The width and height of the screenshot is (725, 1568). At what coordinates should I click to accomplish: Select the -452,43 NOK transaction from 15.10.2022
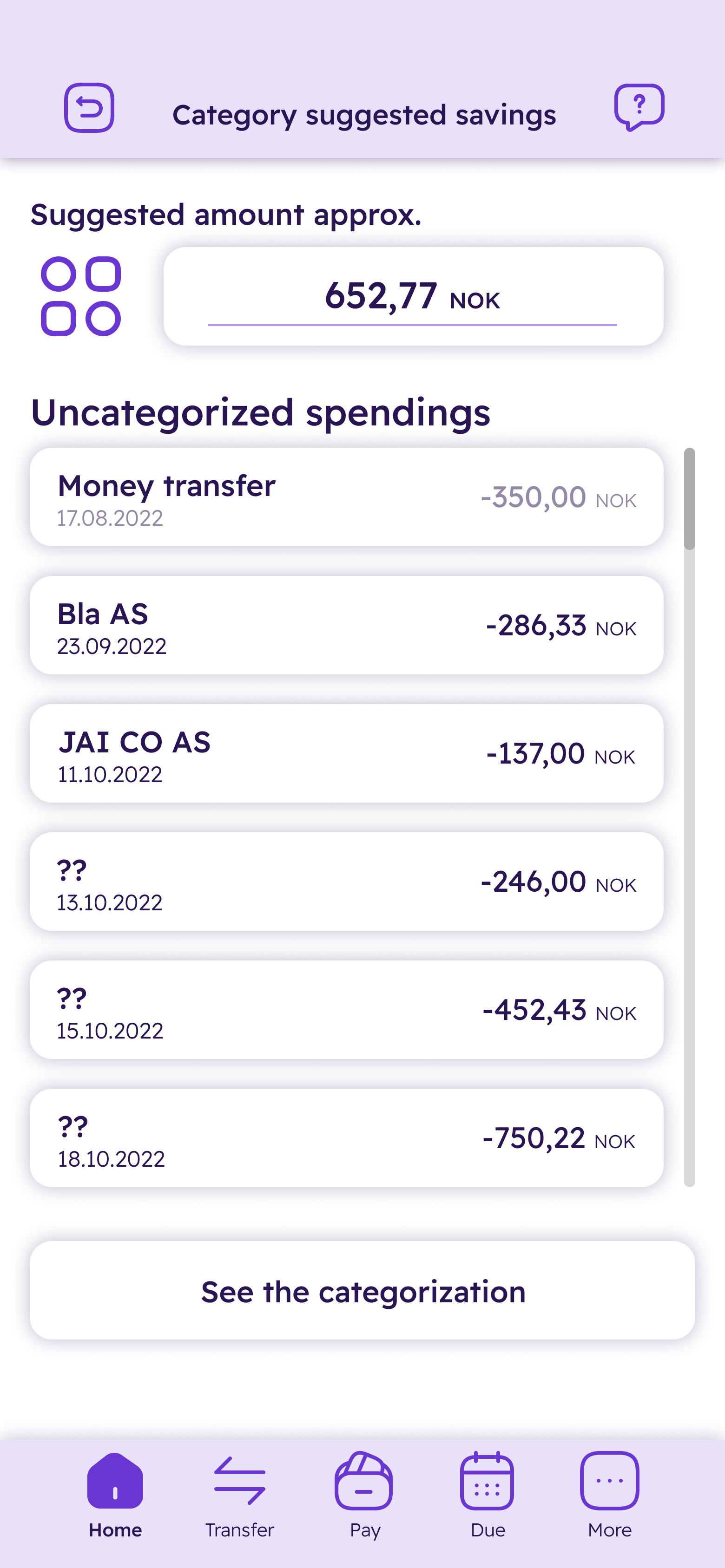[347, 1010]
